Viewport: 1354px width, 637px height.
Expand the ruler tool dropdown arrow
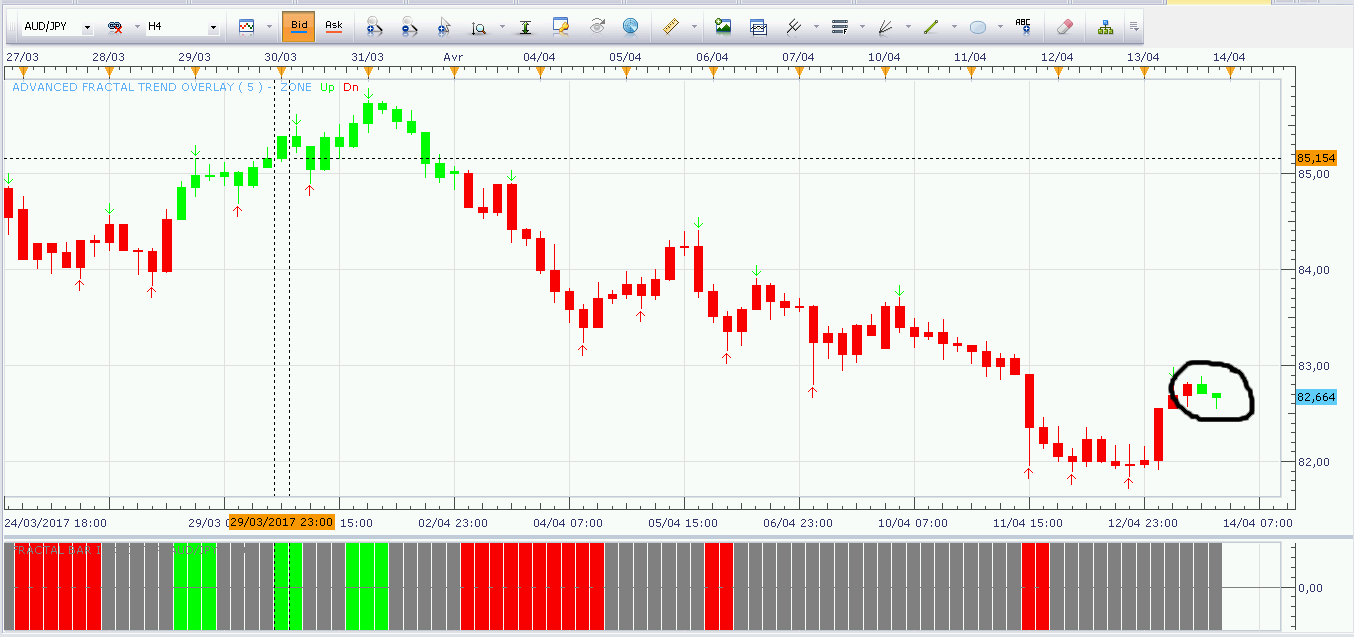[694, 27]
